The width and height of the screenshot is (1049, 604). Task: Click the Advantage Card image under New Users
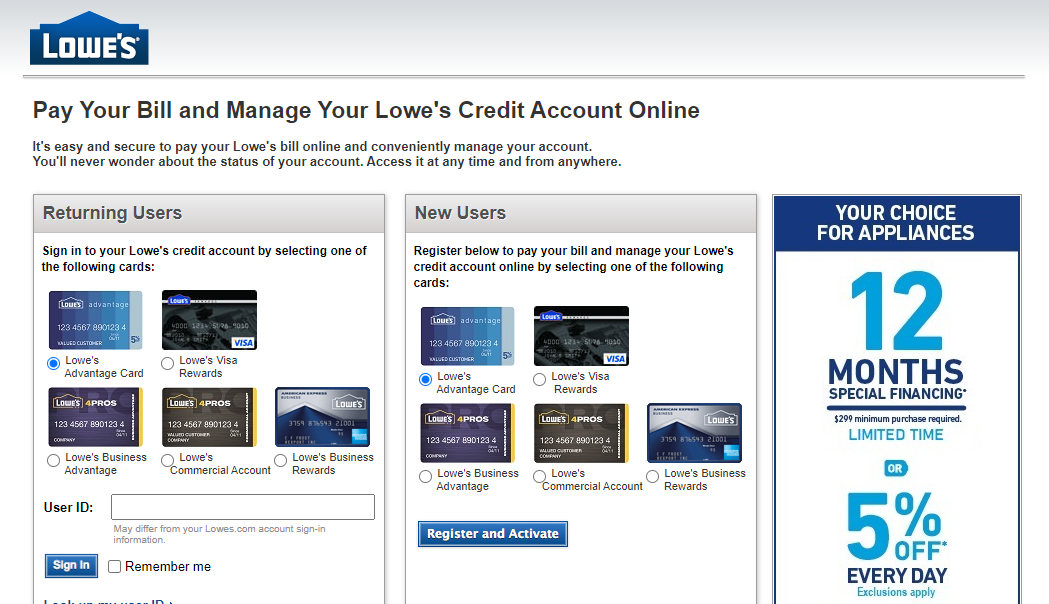coord(468,336)
